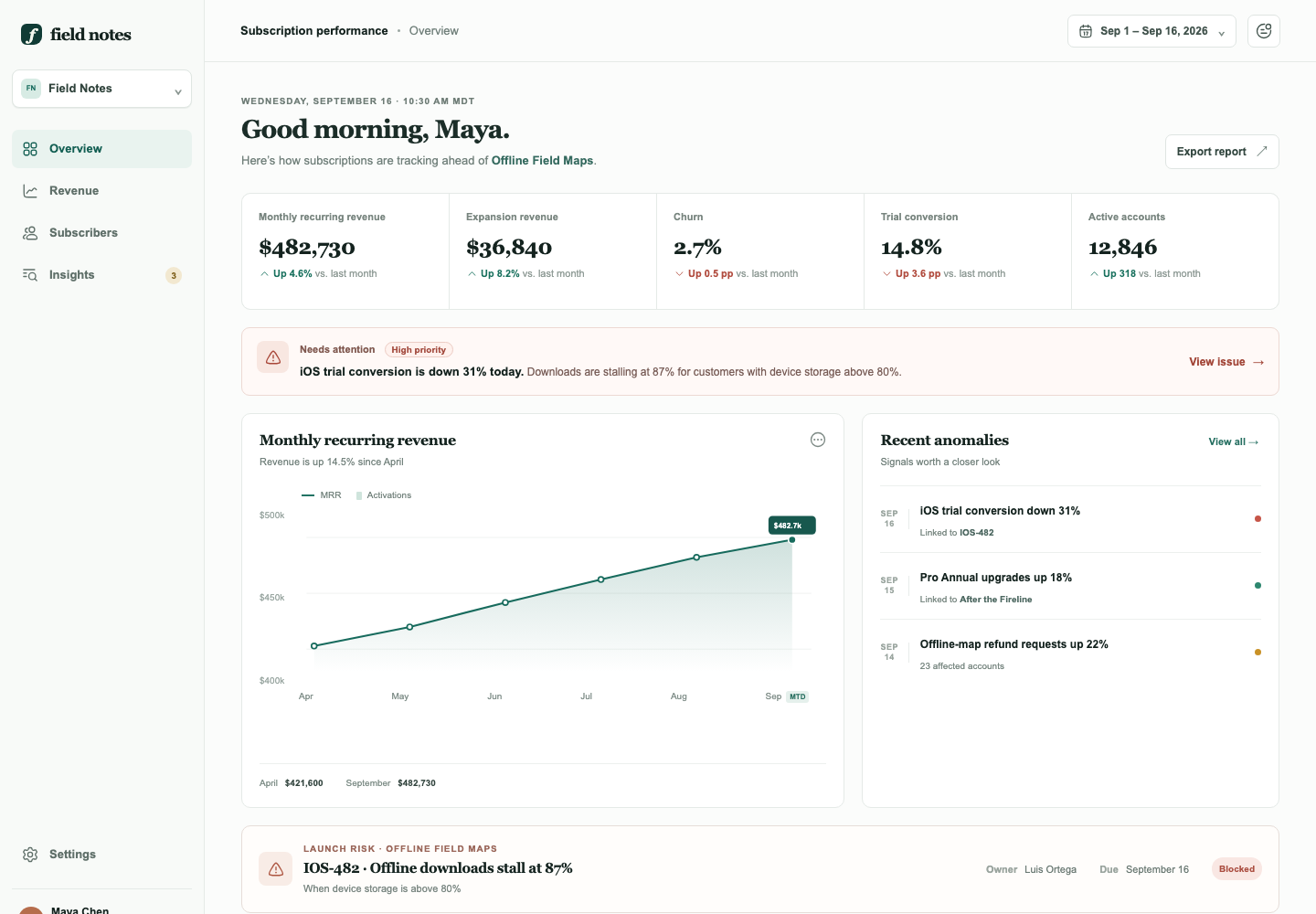Click the red status dot for iOS trial anomaly
Screen dimensions: 1316x914
(x=1258, y=519)
